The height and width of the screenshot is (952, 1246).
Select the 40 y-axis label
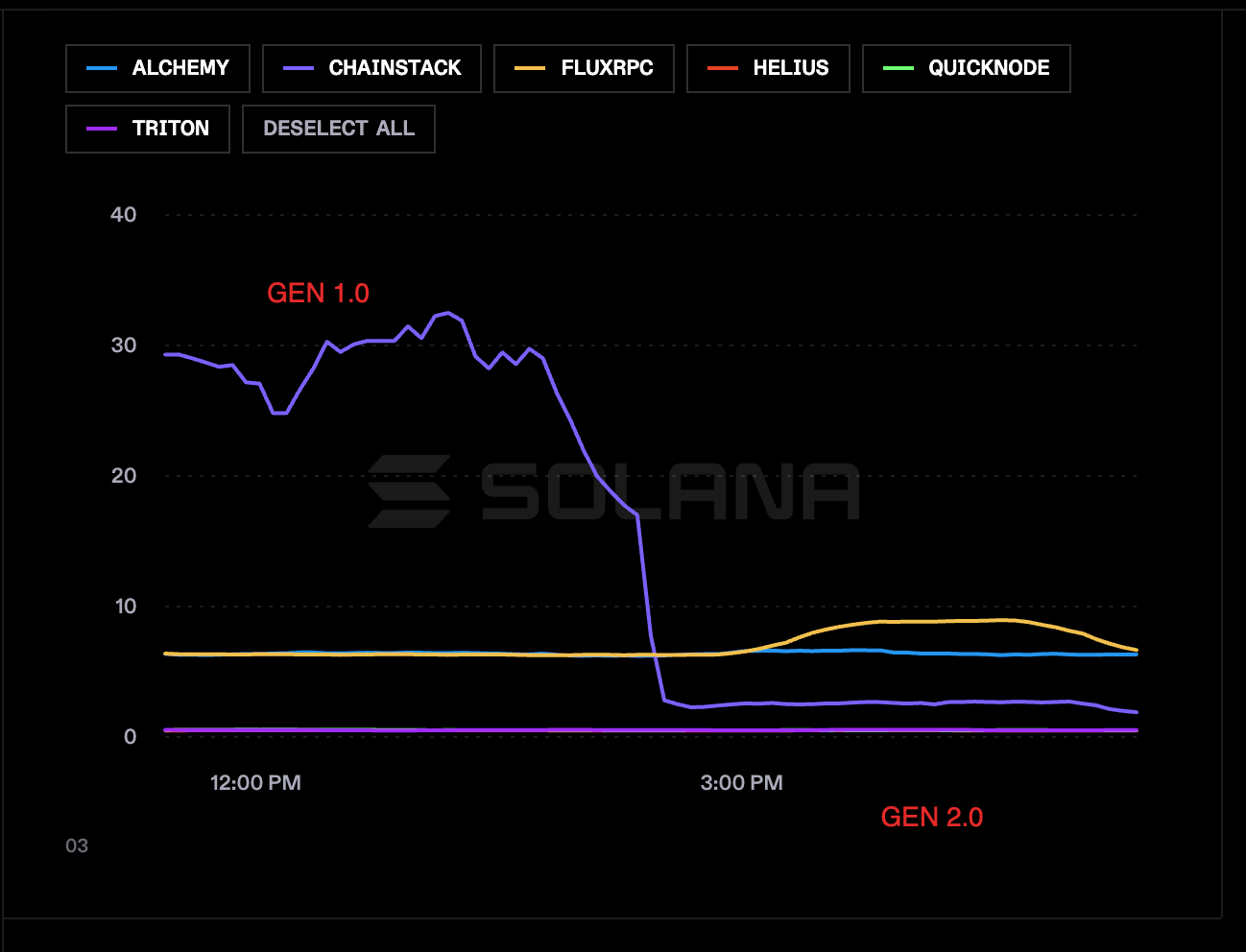click(124, 215)
